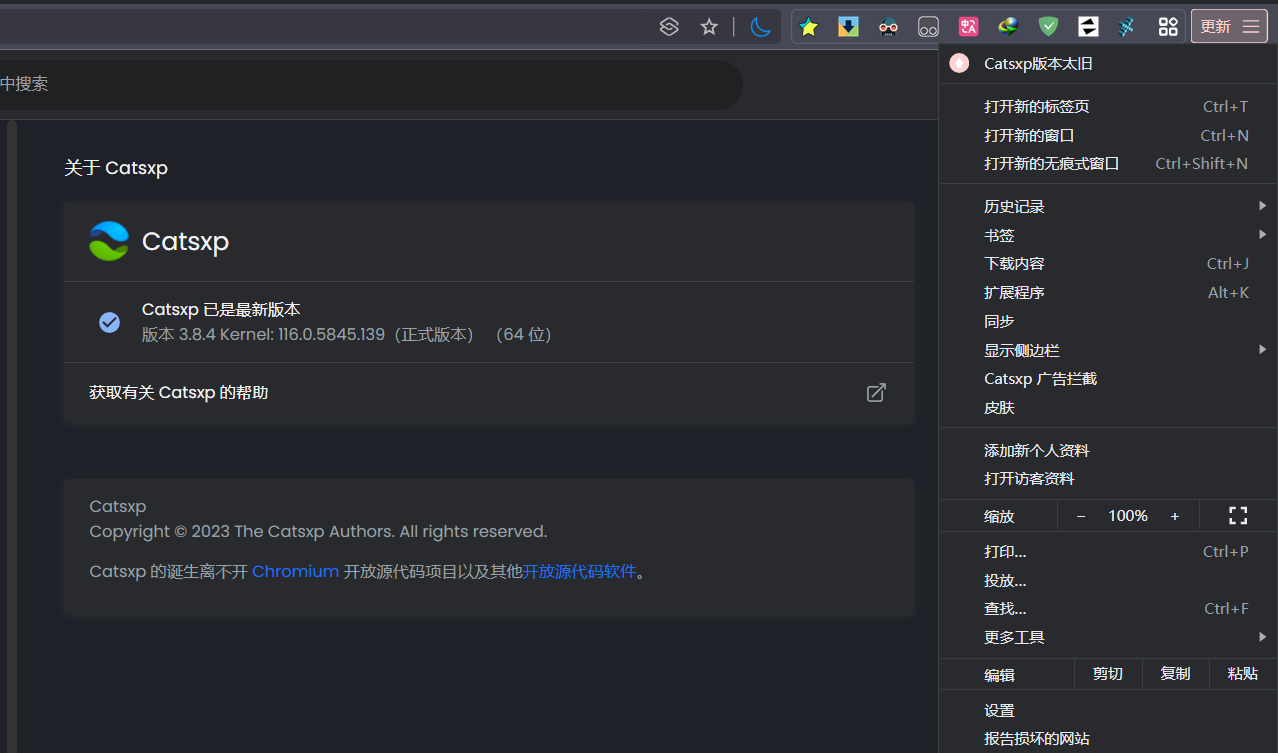Click the version text 版本 3.8.4 Kernel
The image size is (1278, 753).
coord(347,335)
